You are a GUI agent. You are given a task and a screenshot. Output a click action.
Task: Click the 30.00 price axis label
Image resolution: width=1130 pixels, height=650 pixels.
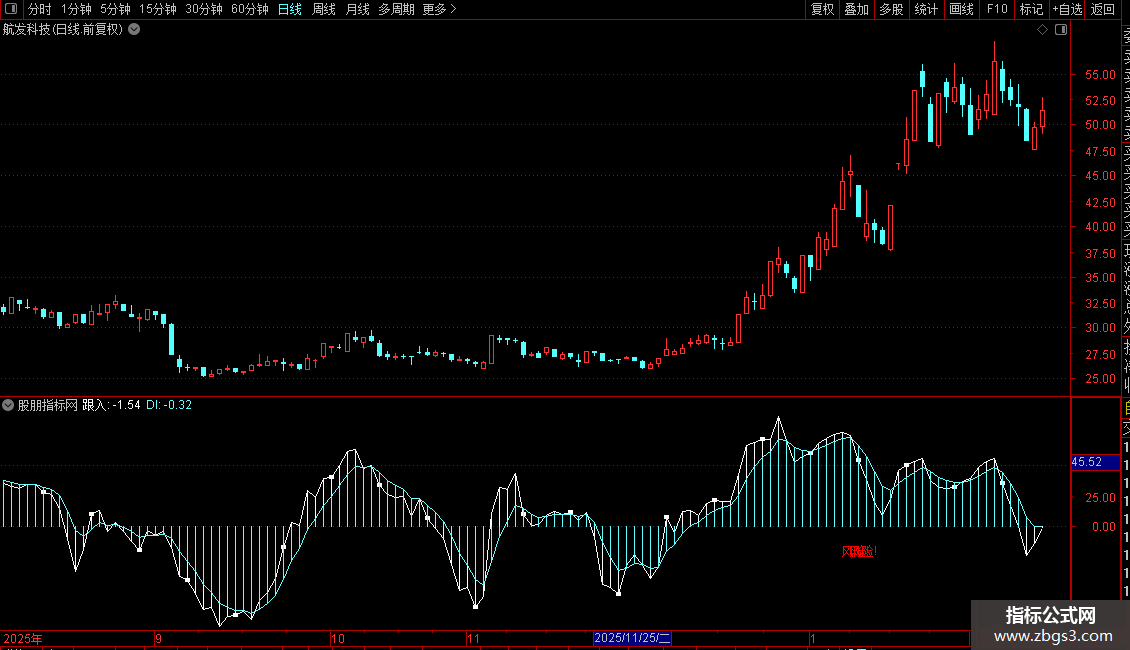[x=1100, y=328]
